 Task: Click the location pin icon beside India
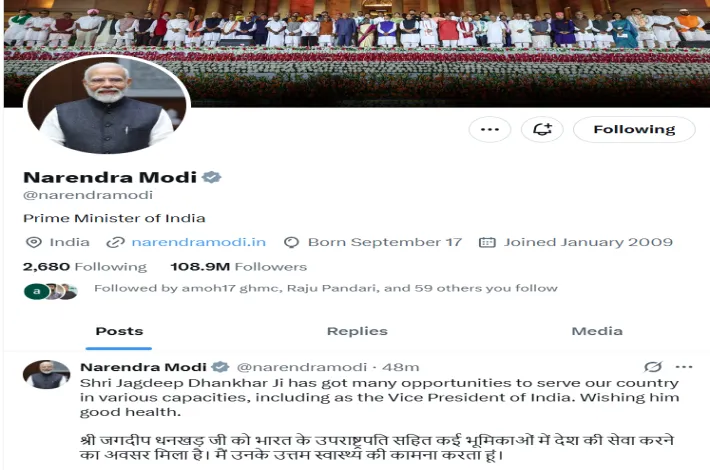point(34,242)
